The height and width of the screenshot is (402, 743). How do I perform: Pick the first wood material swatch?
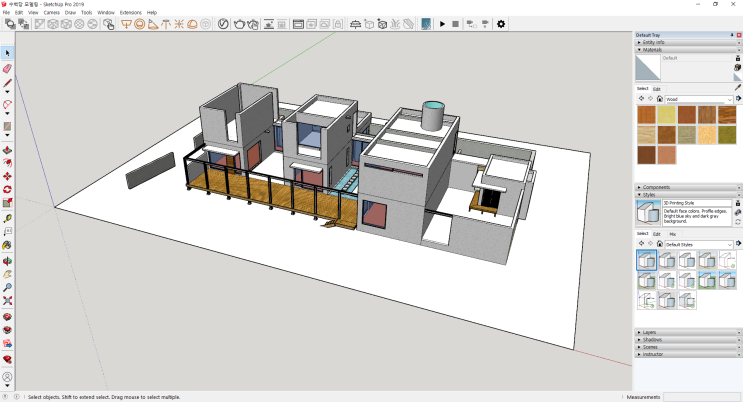pos(646,115)
